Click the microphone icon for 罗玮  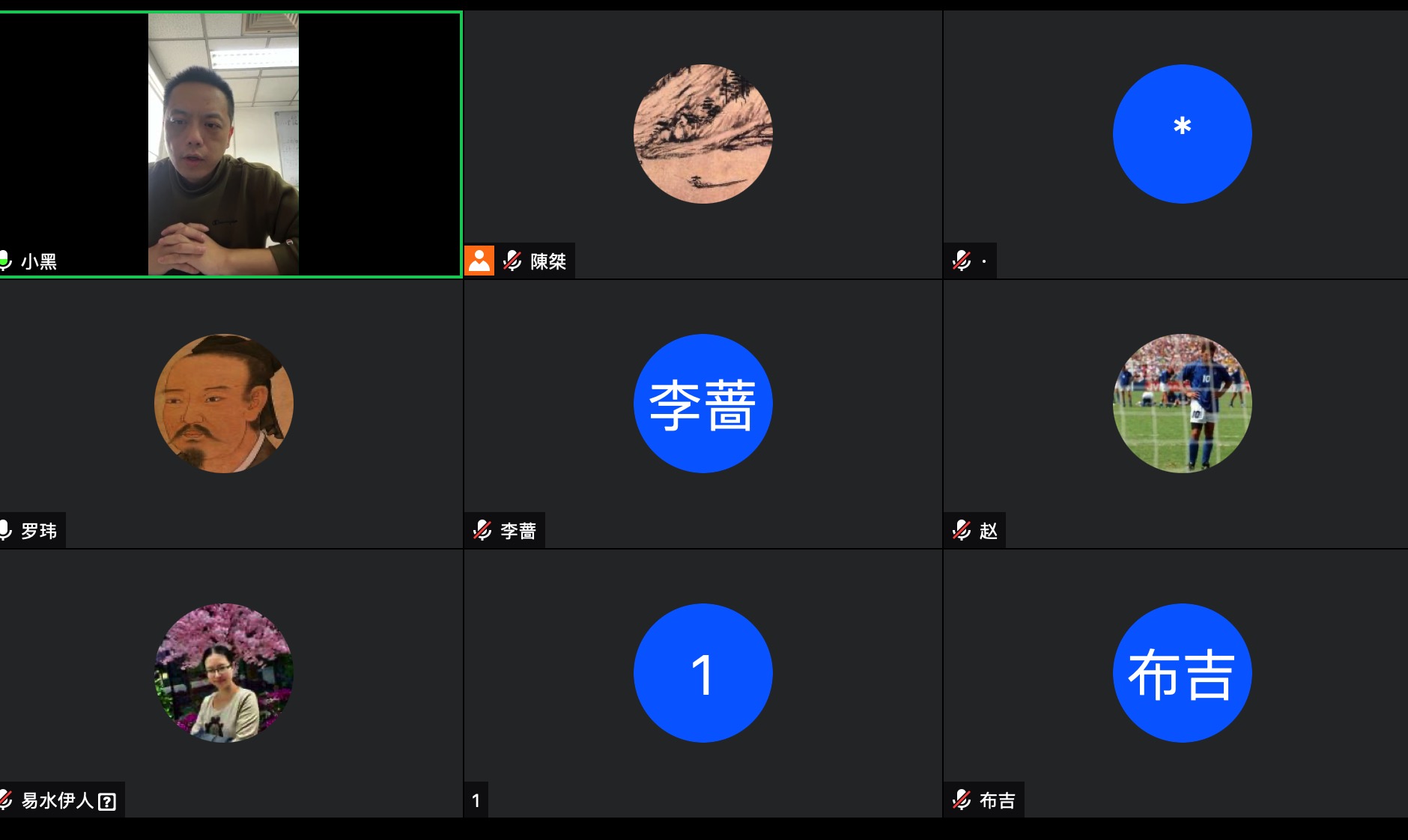tap(4, 530)
